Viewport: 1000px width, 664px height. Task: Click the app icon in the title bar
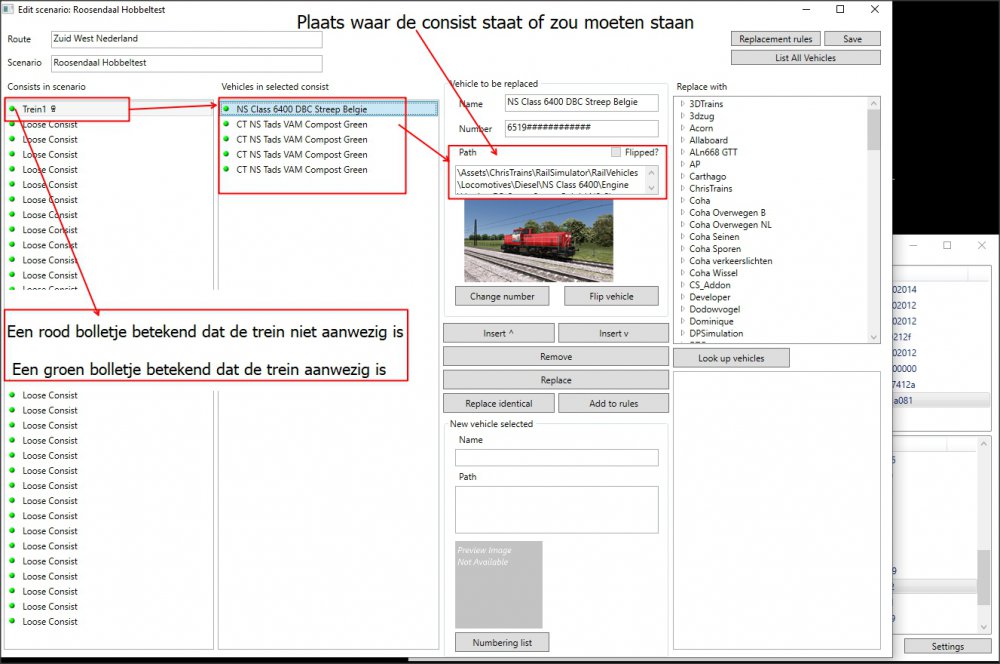click(10, 9)
